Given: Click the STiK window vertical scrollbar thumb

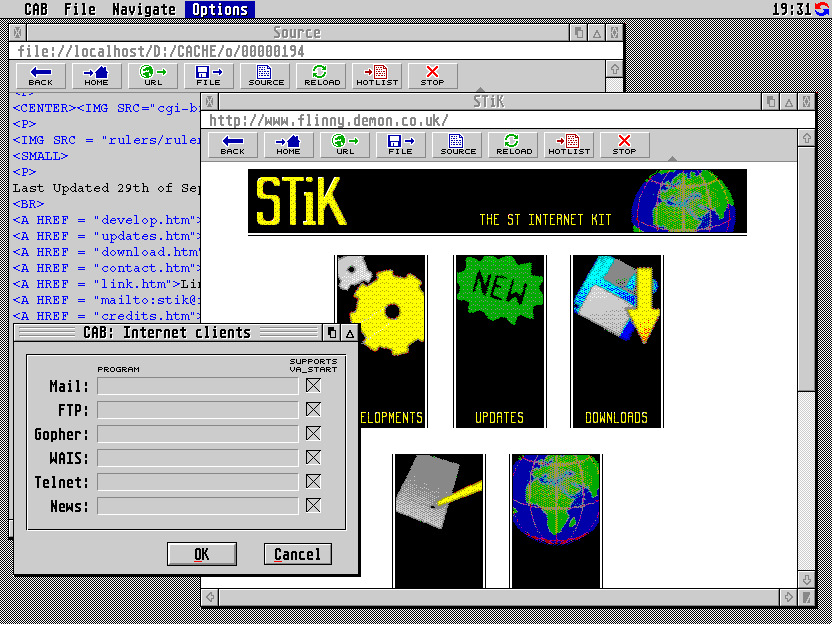Looking at the screenshot, I should (x=807, y=270).
